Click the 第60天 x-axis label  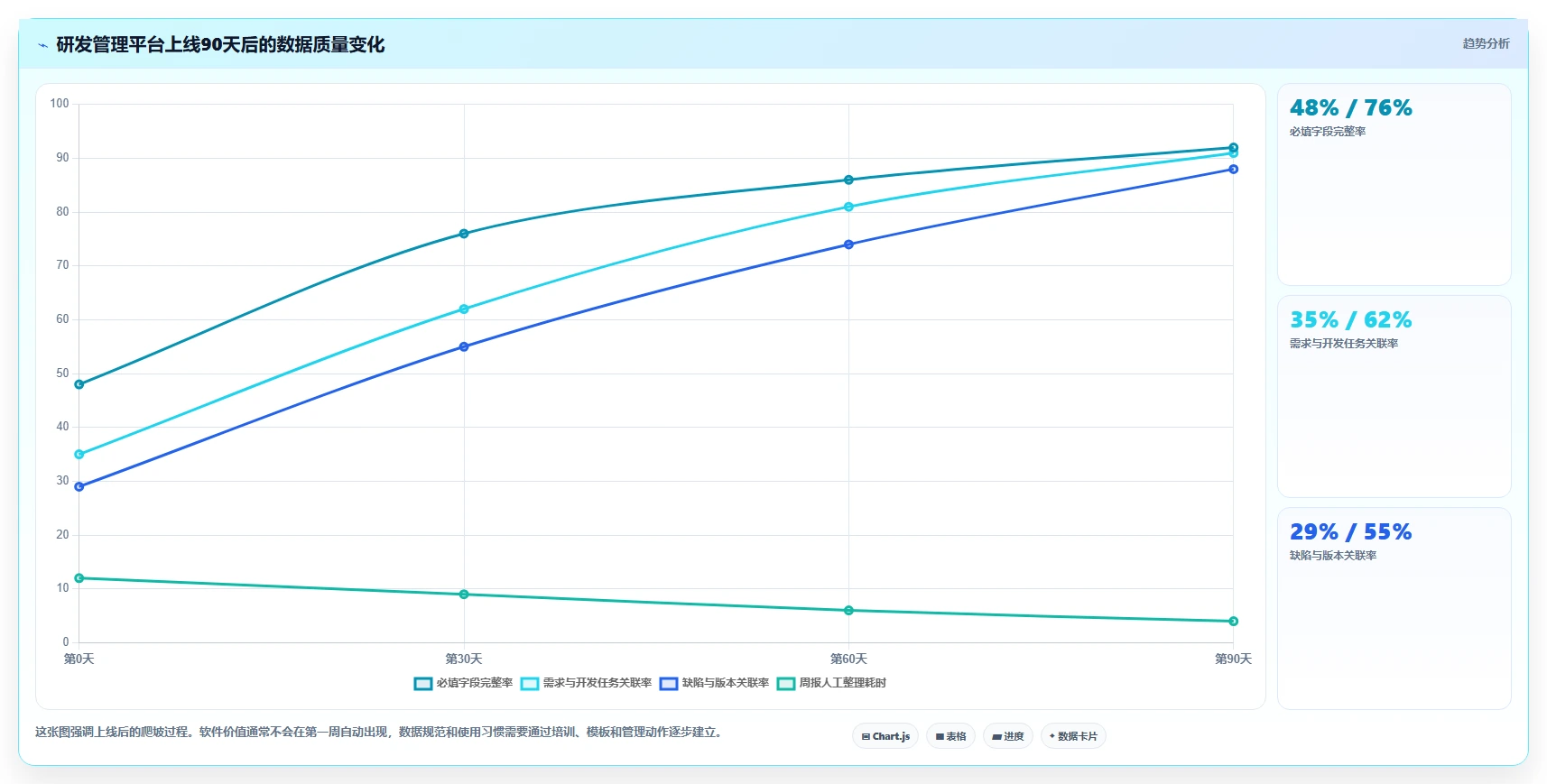tap(848, 659)
